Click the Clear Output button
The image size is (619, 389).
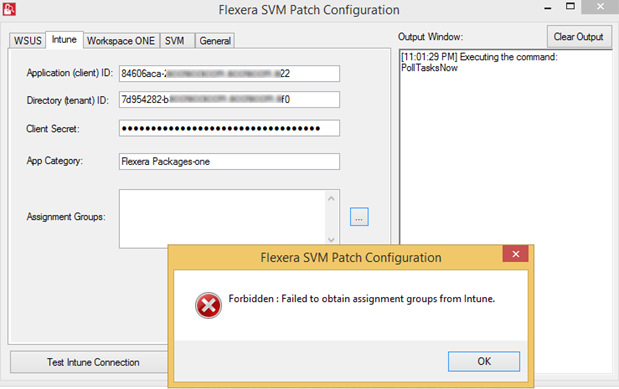point(578,37)
